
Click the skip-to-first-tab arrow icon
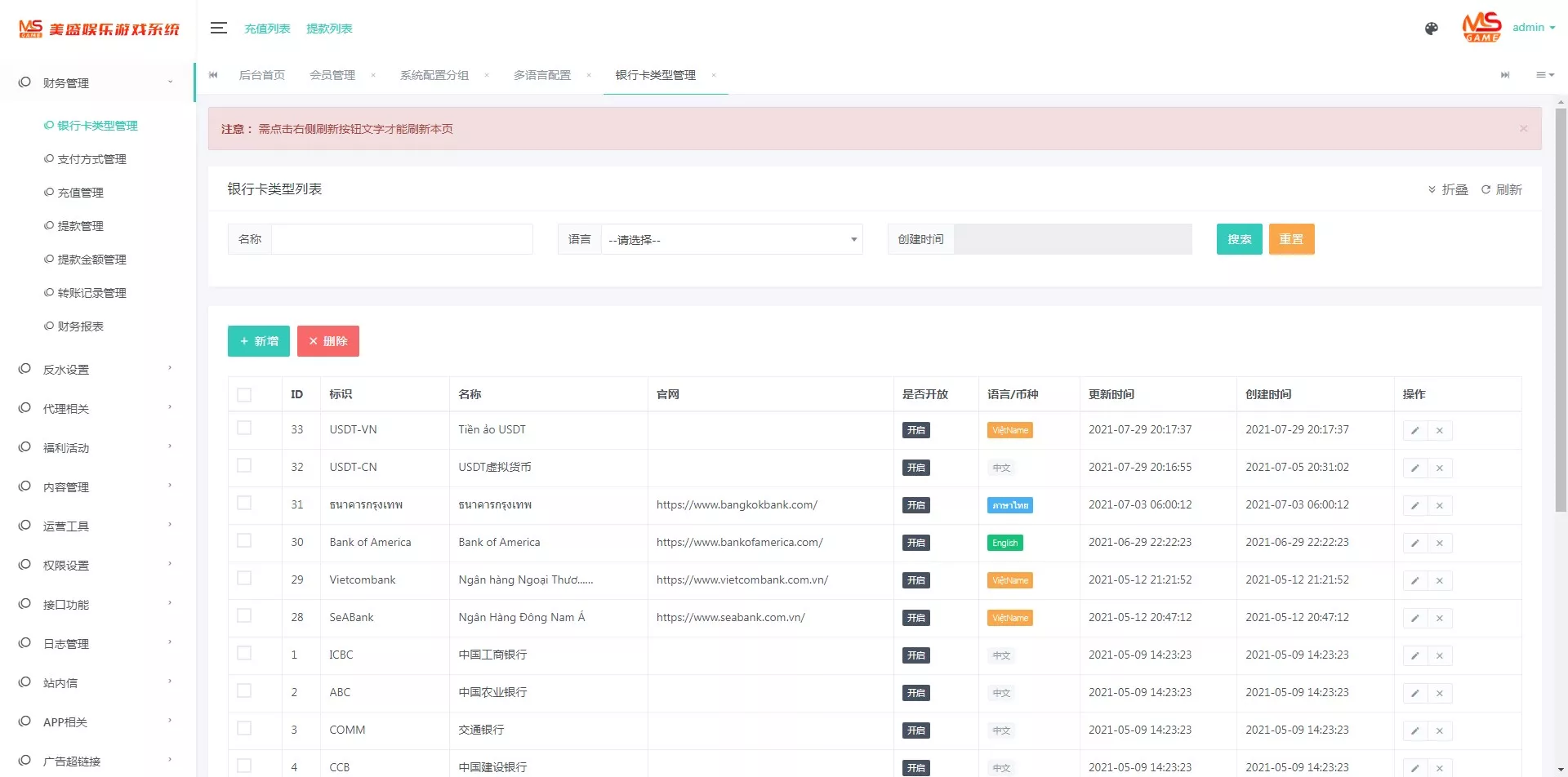[x=212, y=75]
